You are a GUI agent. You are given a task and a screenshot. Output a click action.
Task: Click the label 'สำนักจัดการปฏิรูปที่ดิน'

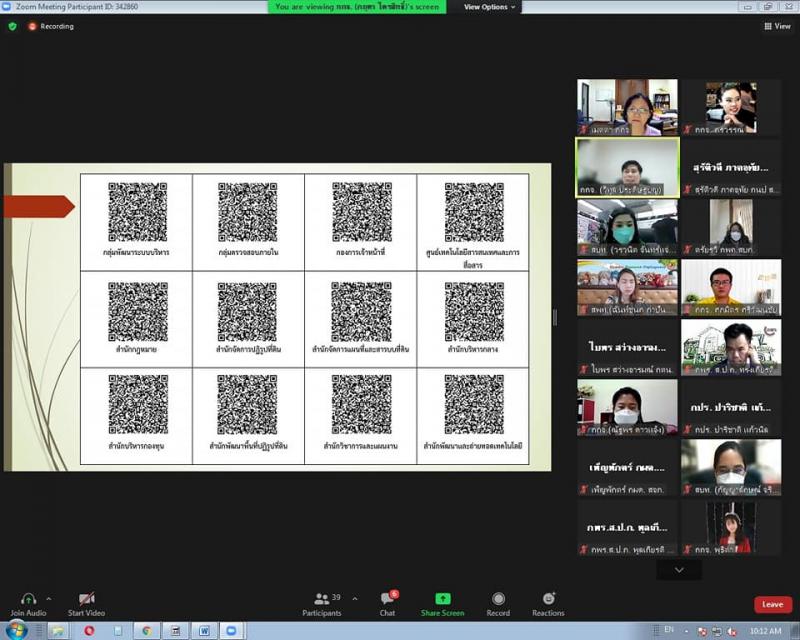pyautogui.click(x=248, y=349)
